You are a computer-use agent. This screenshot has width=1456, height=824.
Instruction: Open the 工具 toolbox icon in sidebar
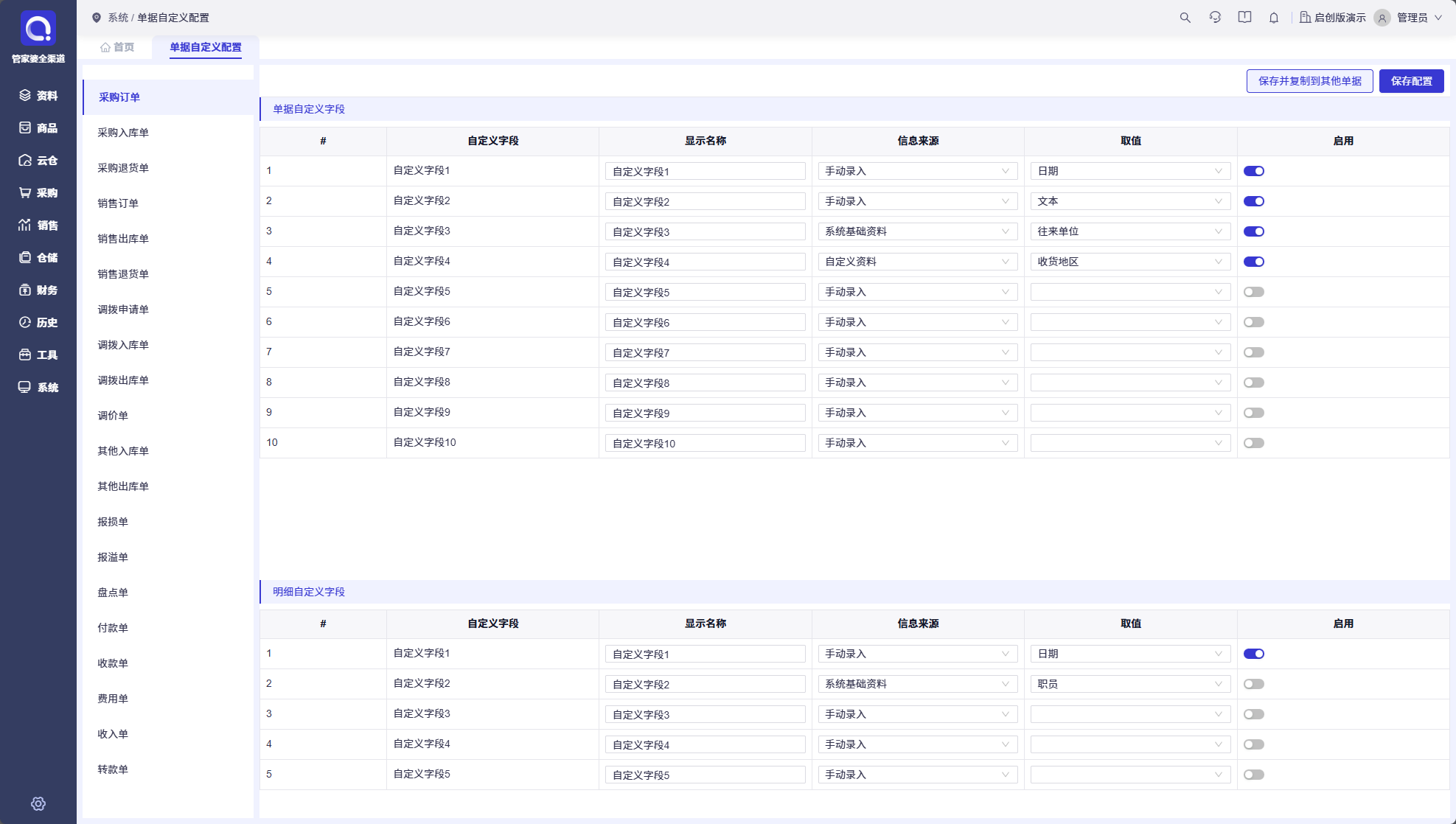pyautogui.click(x=25, y=355)
